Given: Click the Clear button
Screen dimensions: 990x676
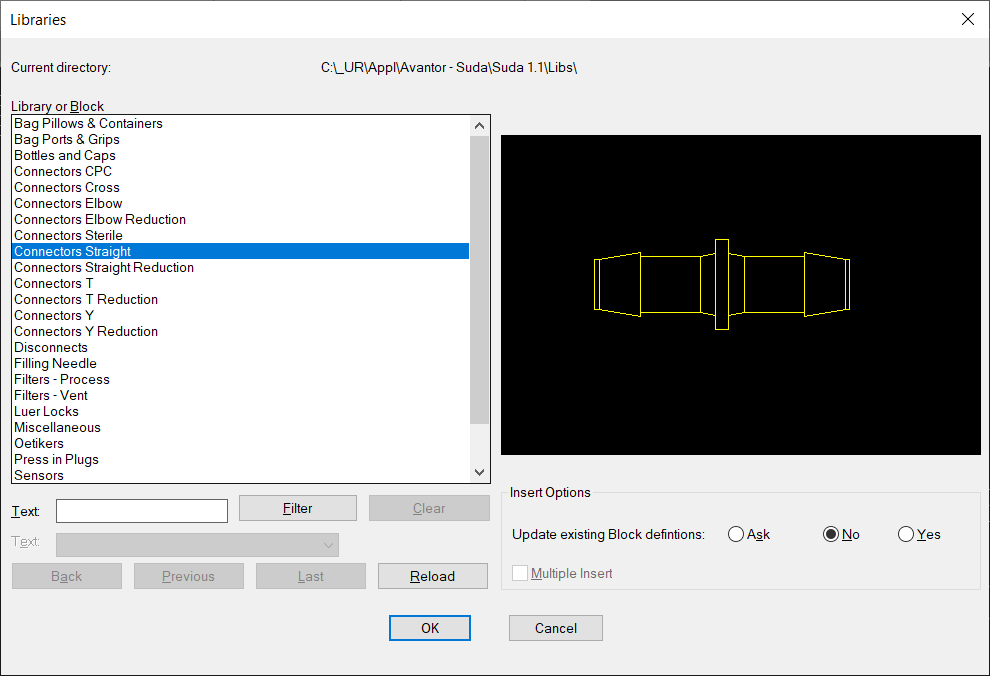Looking at the screenshot, I should 429,508.
